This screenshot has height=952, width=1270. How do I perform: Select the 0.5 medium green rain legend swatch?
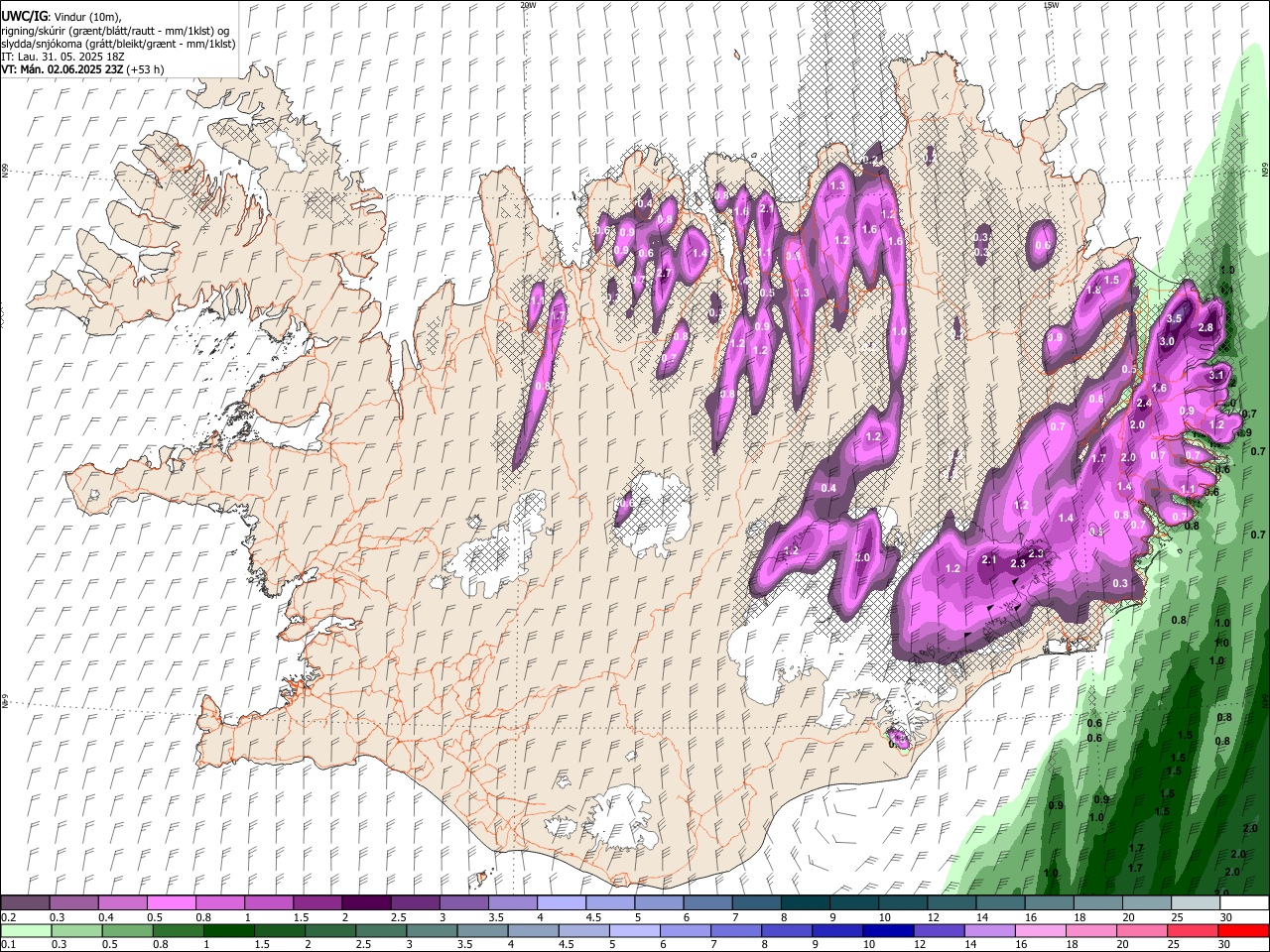click(x=128, y=931)
